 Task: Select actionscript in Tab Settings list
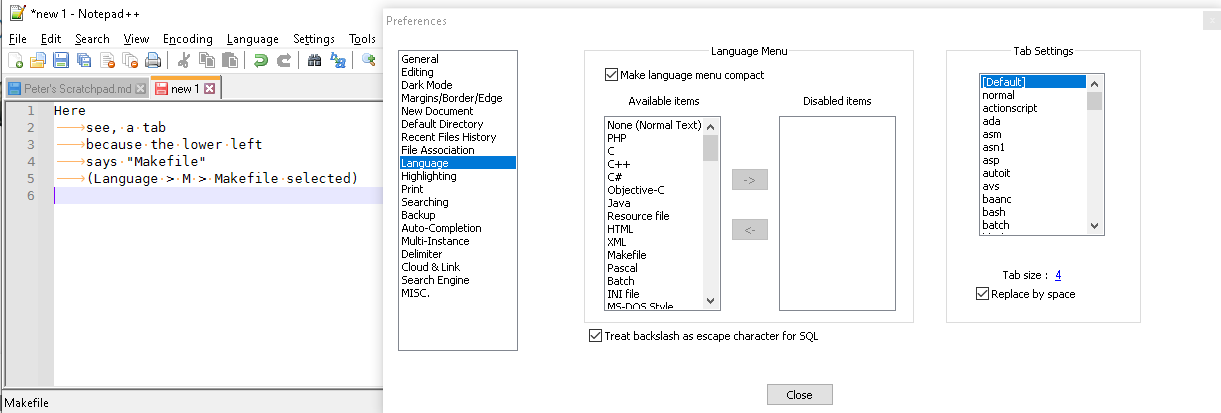pyautogui.click(x=1033, y=108)
